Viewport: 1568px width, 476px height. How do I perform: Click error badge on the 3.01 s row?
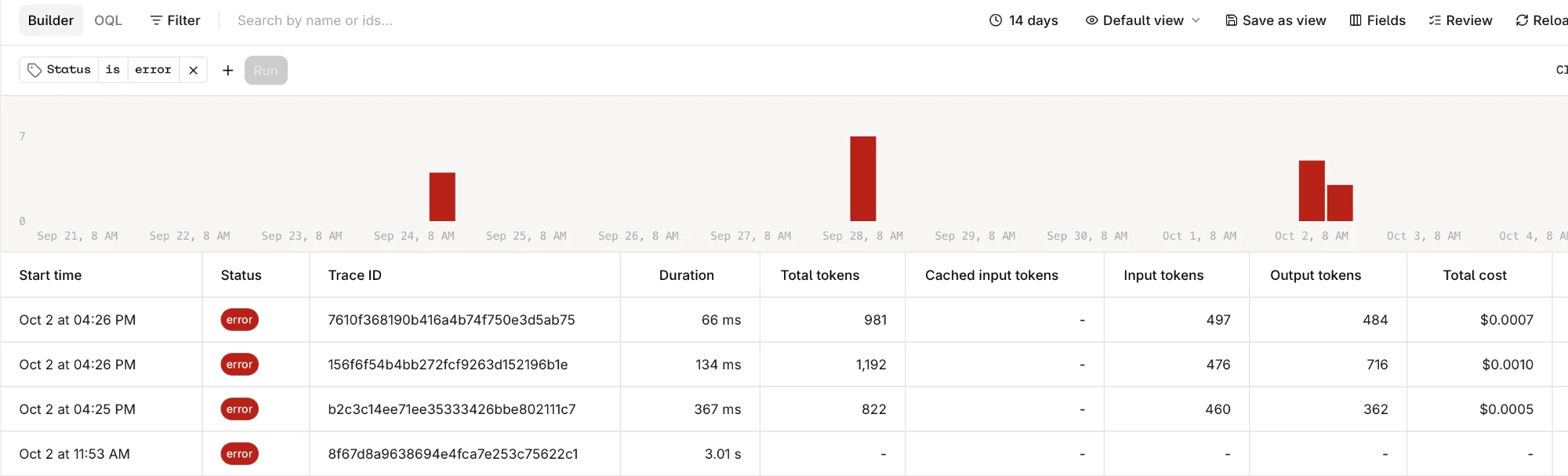[x=239, y=454]
